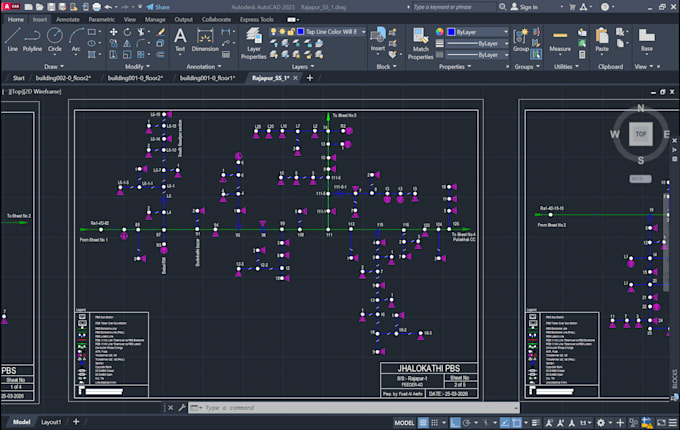This screenshot has width=680, height=430.
Task: Click the Quick Calculator icon in Utilities
Action: pyautogui.click(x=582, y=55)
